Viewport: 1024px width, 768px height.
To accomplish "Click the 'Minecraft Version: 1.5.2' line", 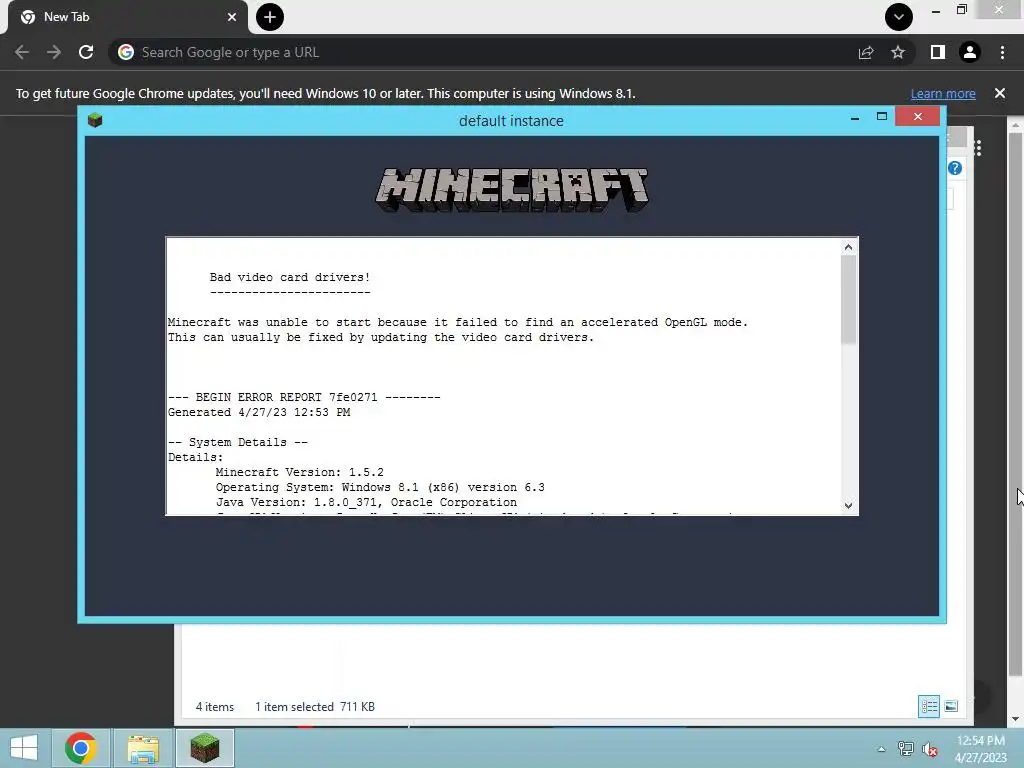I will click(300, 472).
